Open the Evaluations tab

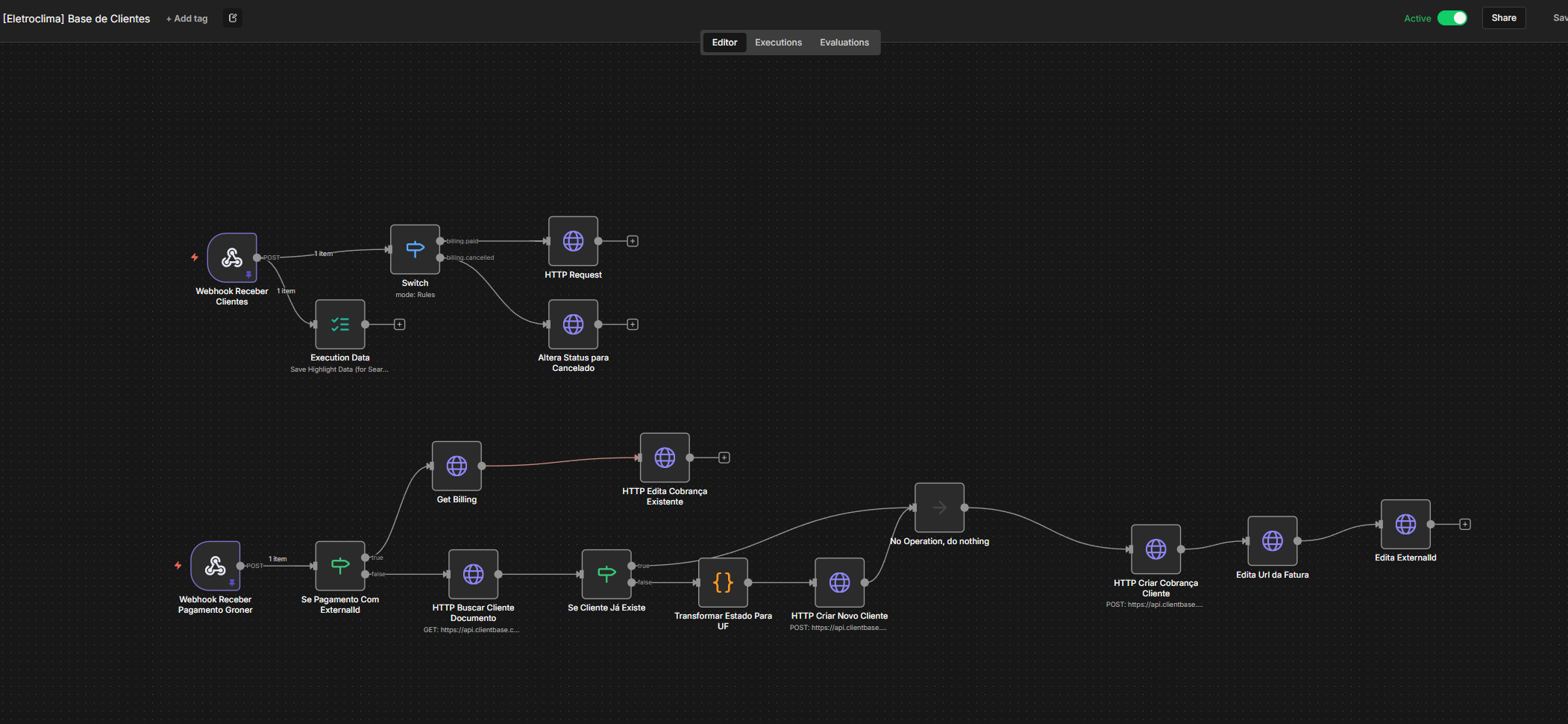844,43
